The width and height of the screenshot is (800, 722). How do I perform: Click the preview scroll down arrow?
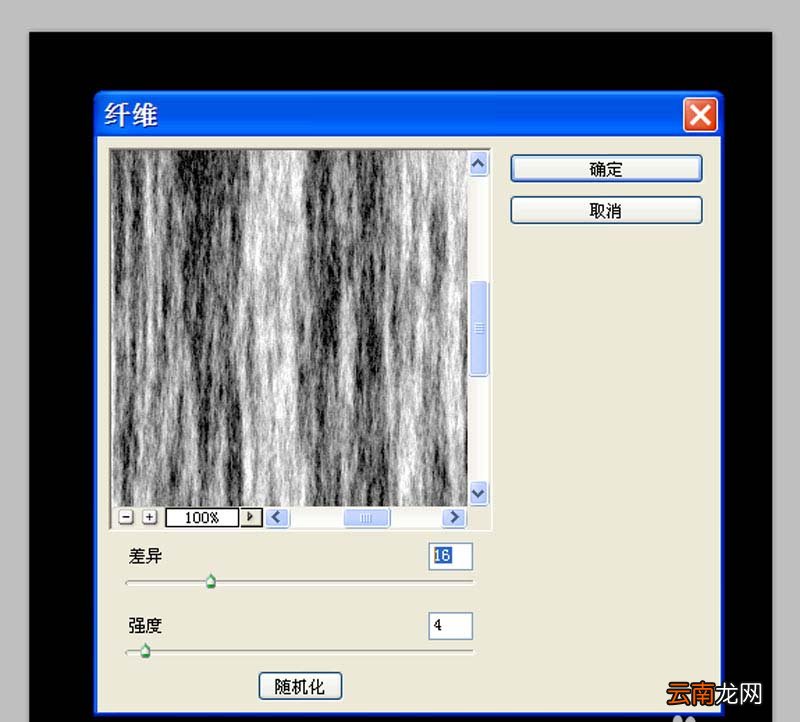[x=478, y=493]
